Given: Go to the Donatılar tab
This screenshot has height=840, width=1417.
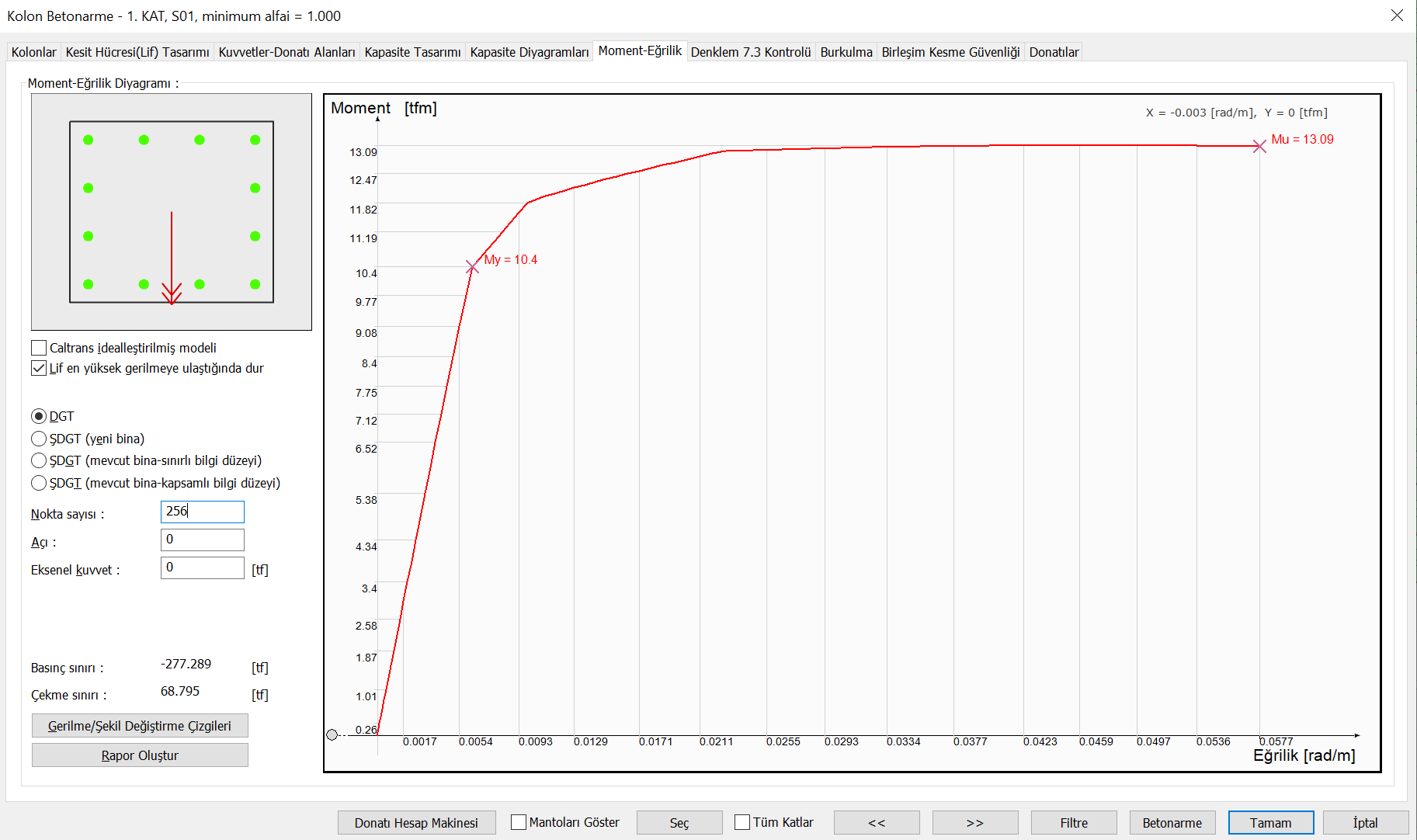Looking at the screenshot, I should (1054, 52).
